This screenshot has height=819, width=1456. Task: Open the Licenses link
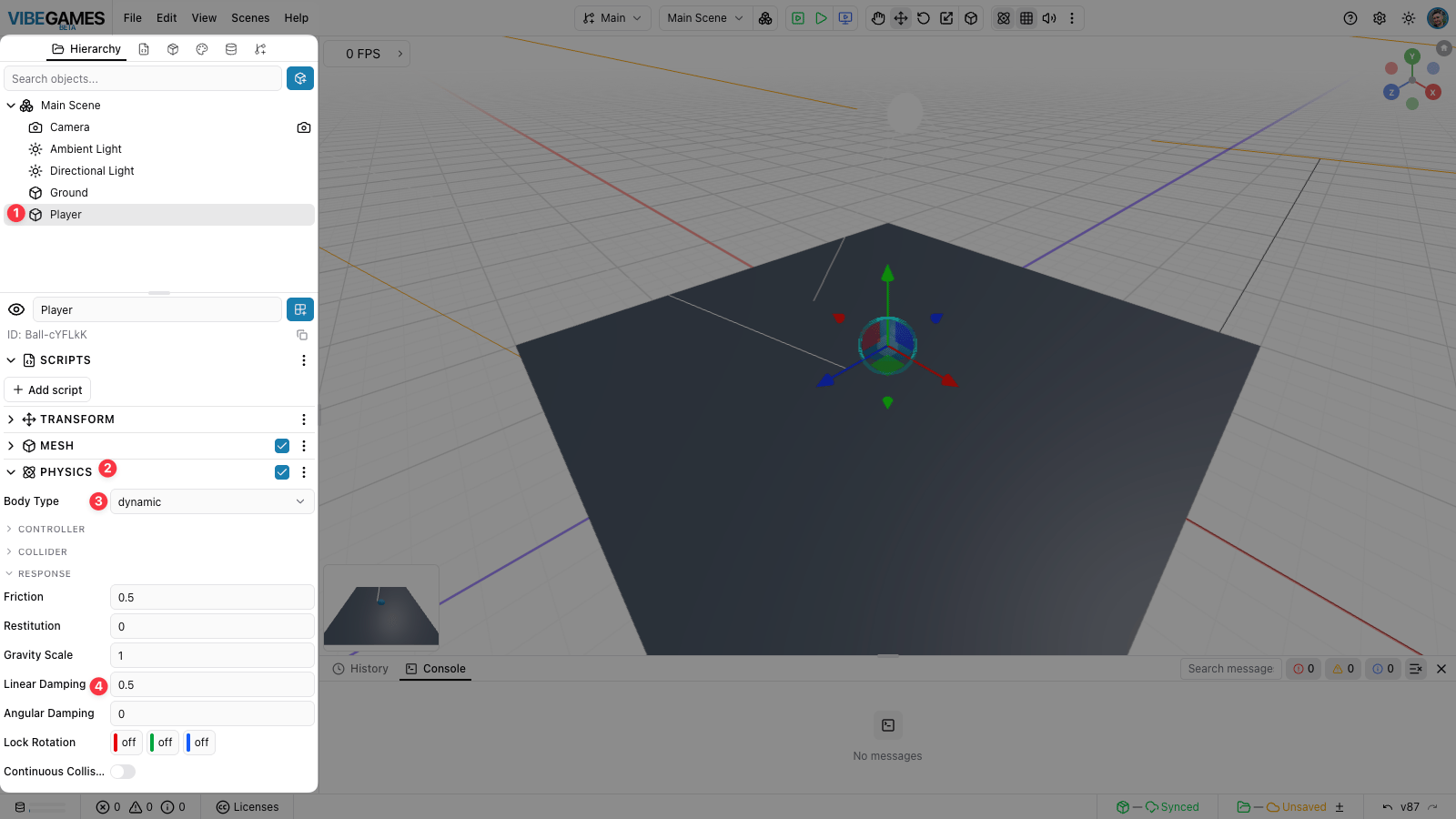pyautogui.click(x=248, y=807)
